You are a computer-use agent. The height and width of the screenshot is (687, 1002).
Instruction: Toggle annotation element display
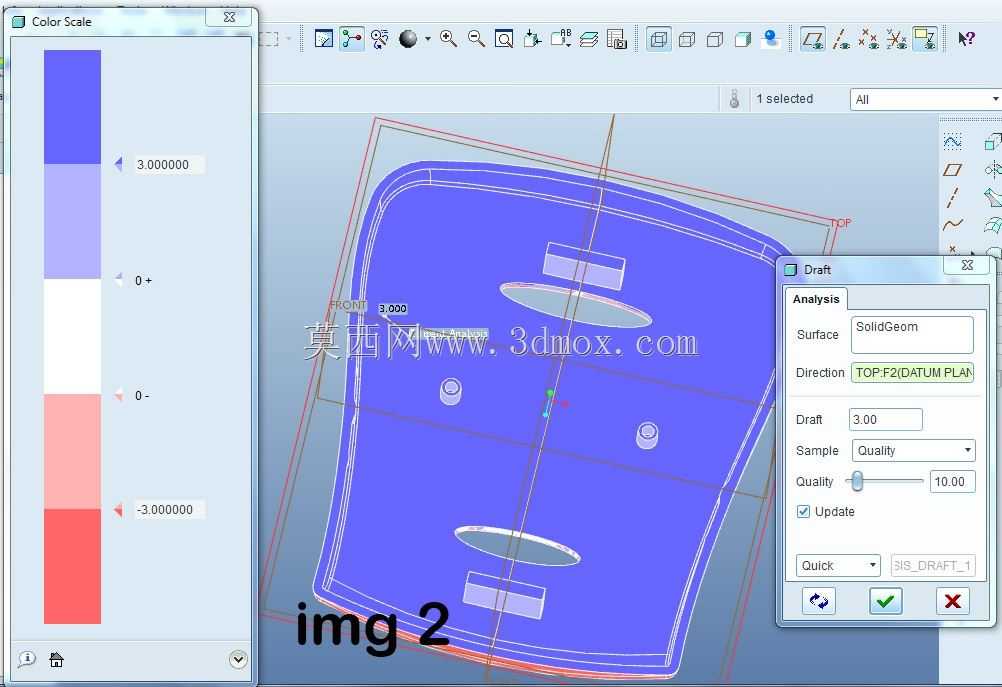coord(925,40)
